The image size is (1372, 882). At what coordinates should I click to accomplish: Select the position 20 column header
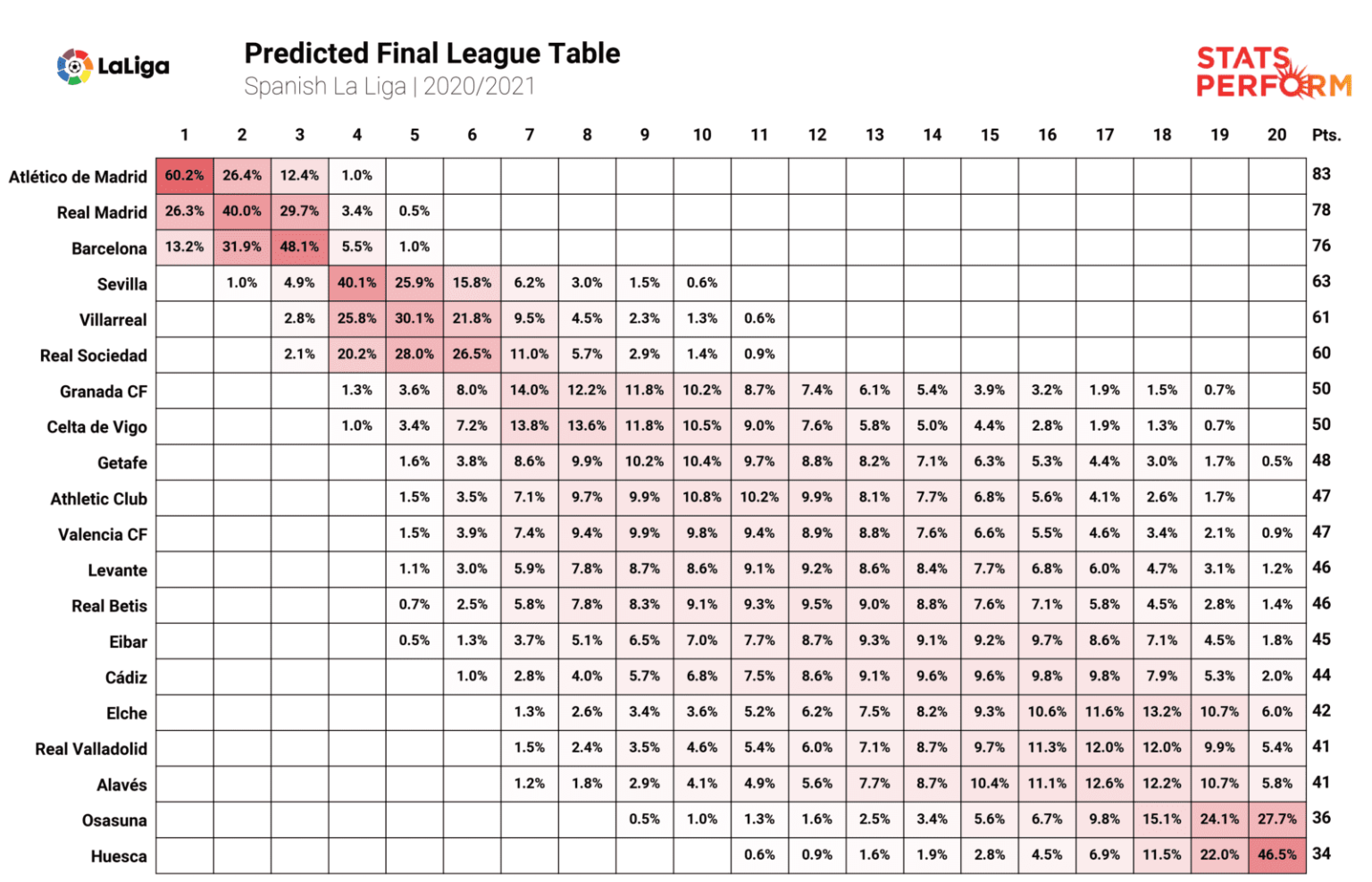(x=1276, y=135)
